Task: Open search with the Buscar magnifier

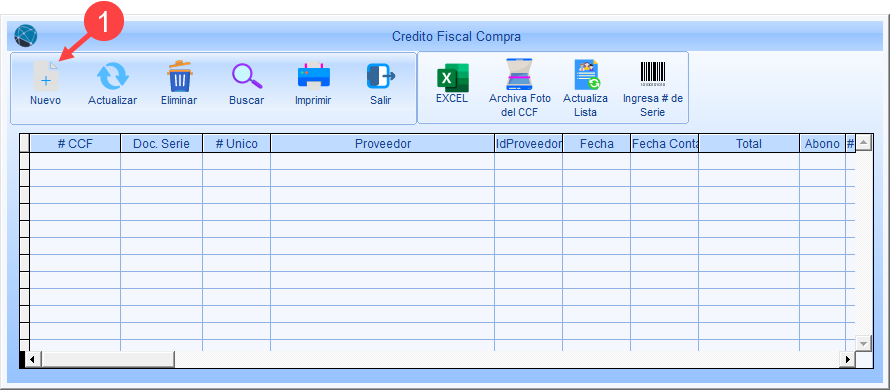Action: coord(247,76)
